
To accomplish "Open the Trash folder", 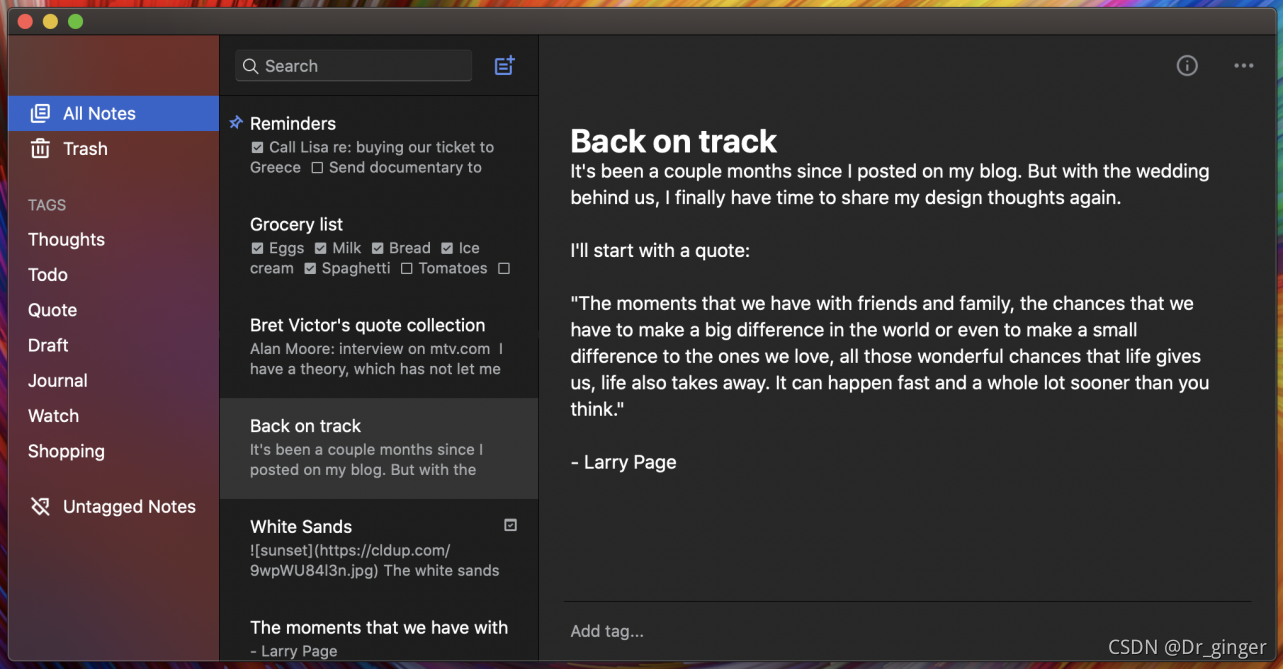I will coord(113,149).
